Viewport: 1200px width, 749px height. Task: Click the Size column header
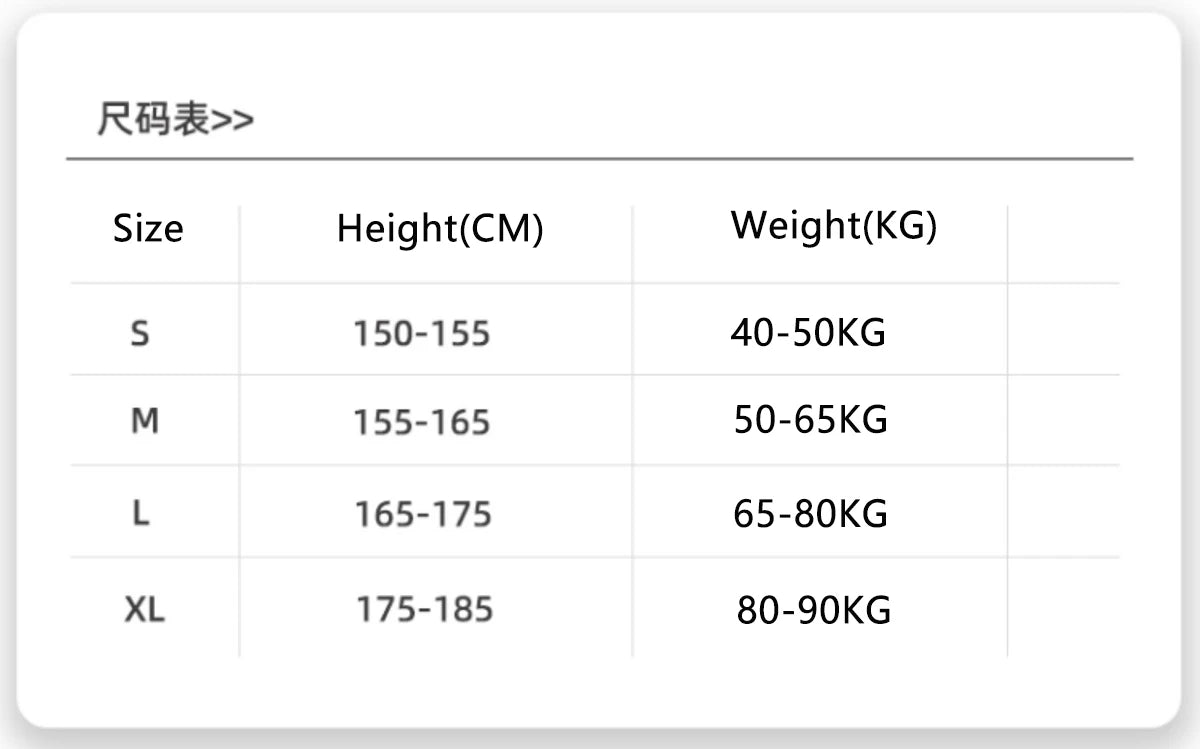point(148,229)
